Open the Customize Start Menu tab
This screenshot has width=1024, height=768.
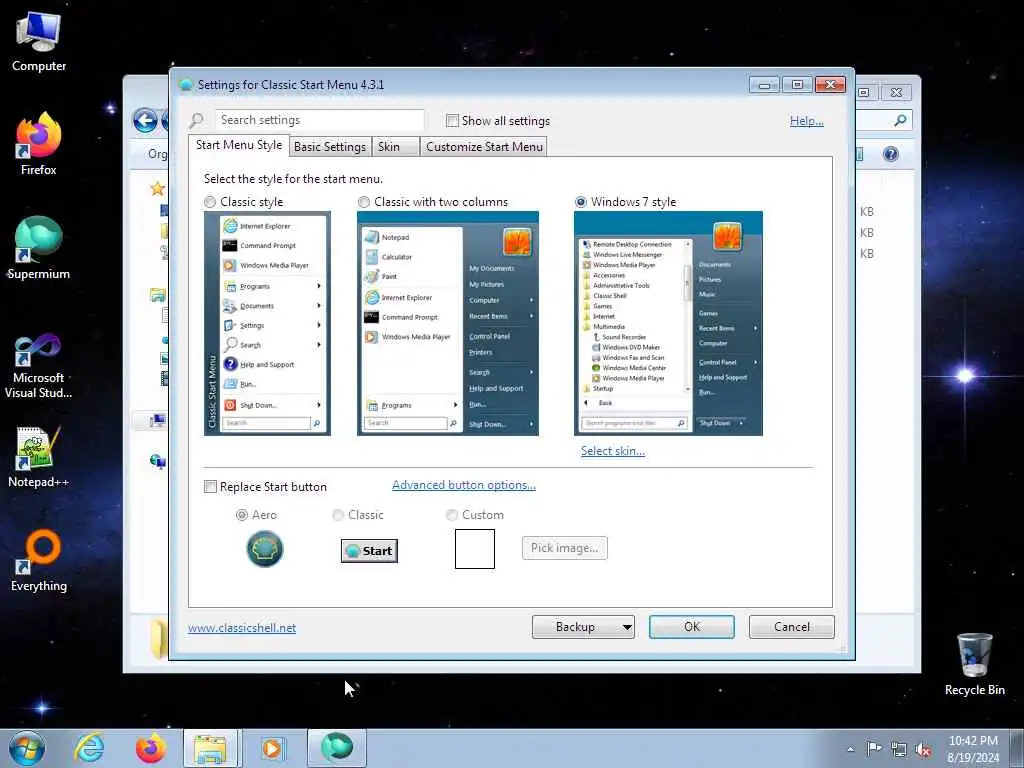click(484, 147)
